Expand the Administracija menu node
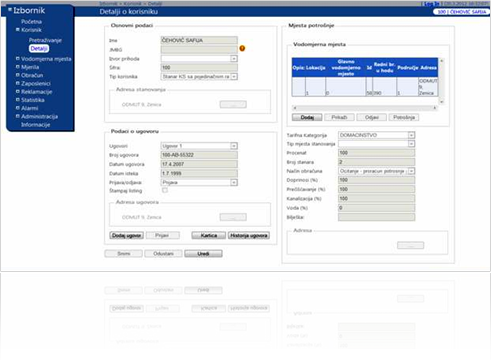The width and height of the screenshot is (491, 360). (x=18, y=116)
